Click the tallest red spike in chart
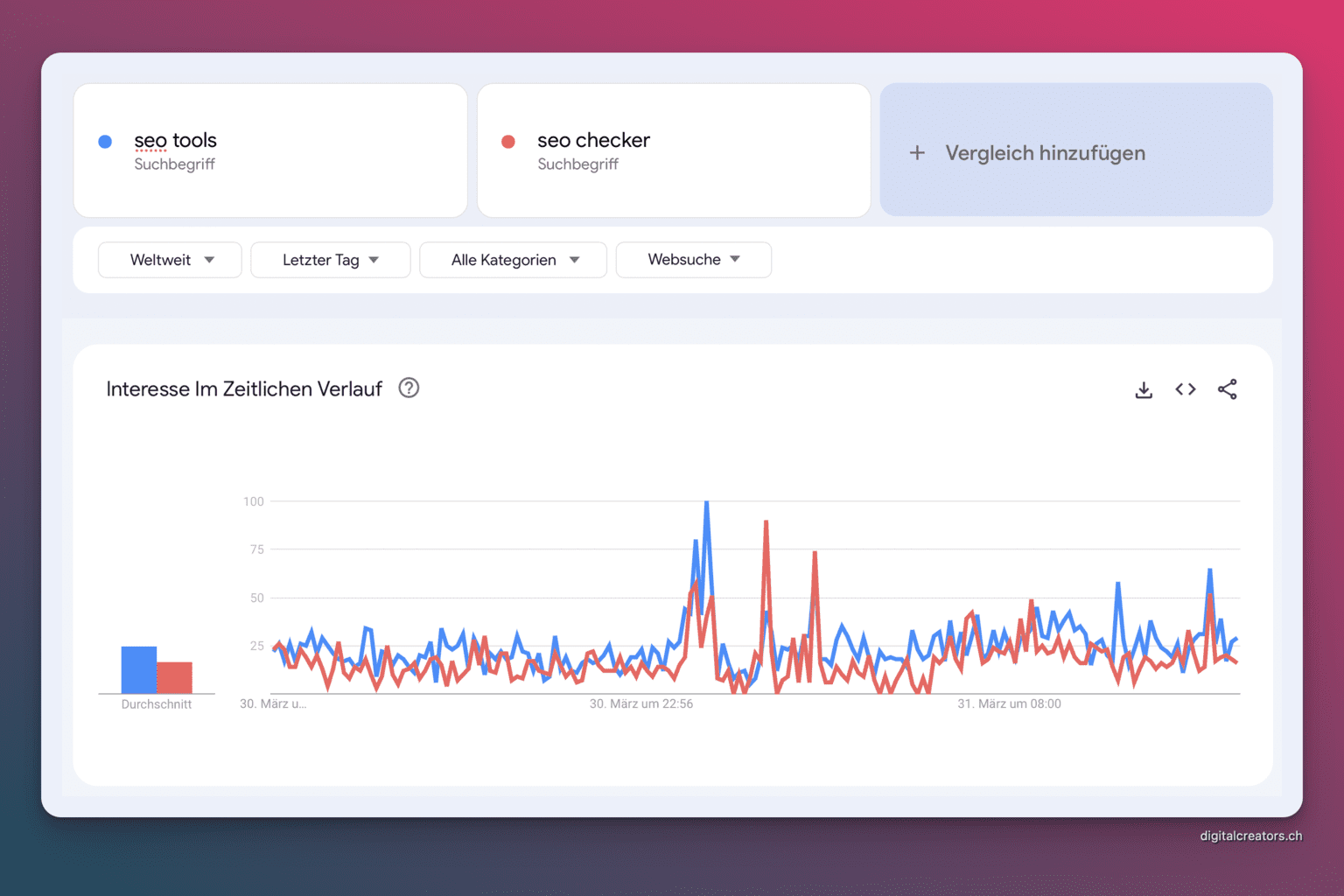 (x=766, y=523)
